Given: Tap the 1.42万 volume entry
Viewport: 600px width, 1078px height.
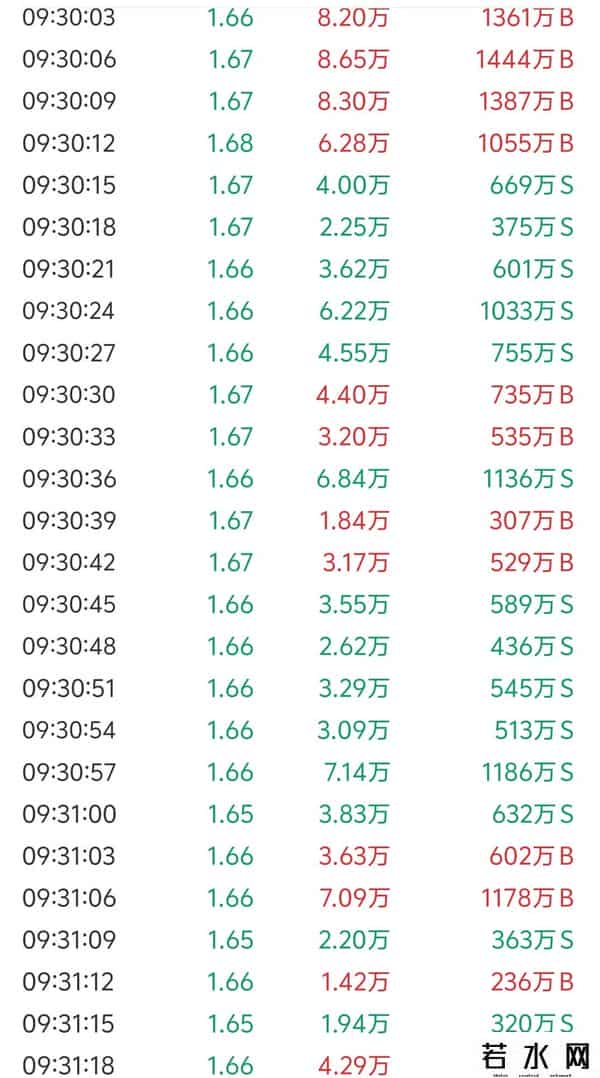Looking at the screenshot, I should [x=355, y=982].
